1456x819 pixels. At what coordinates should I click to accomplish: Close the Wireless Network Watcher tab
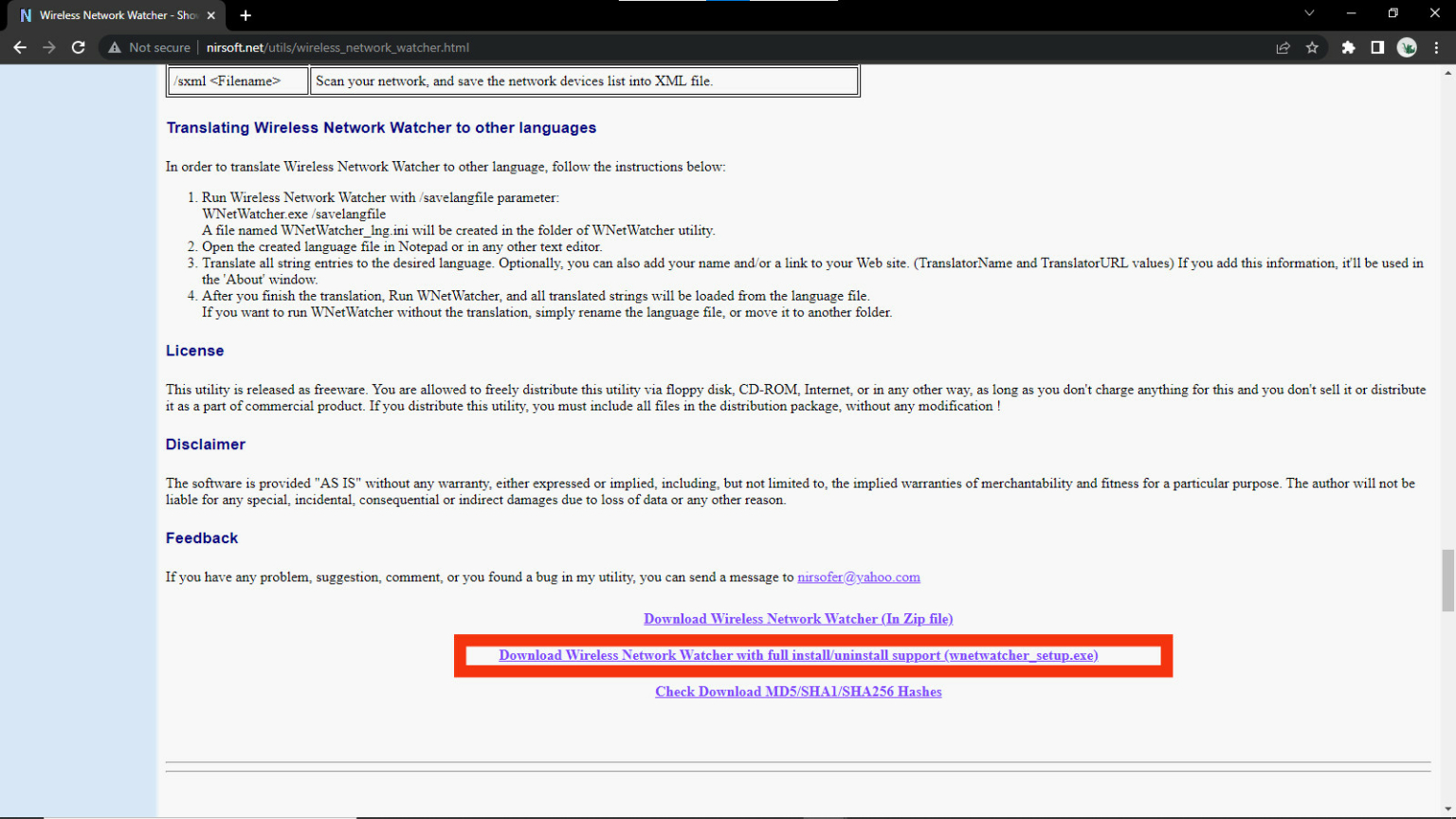[x=211, y=15]
